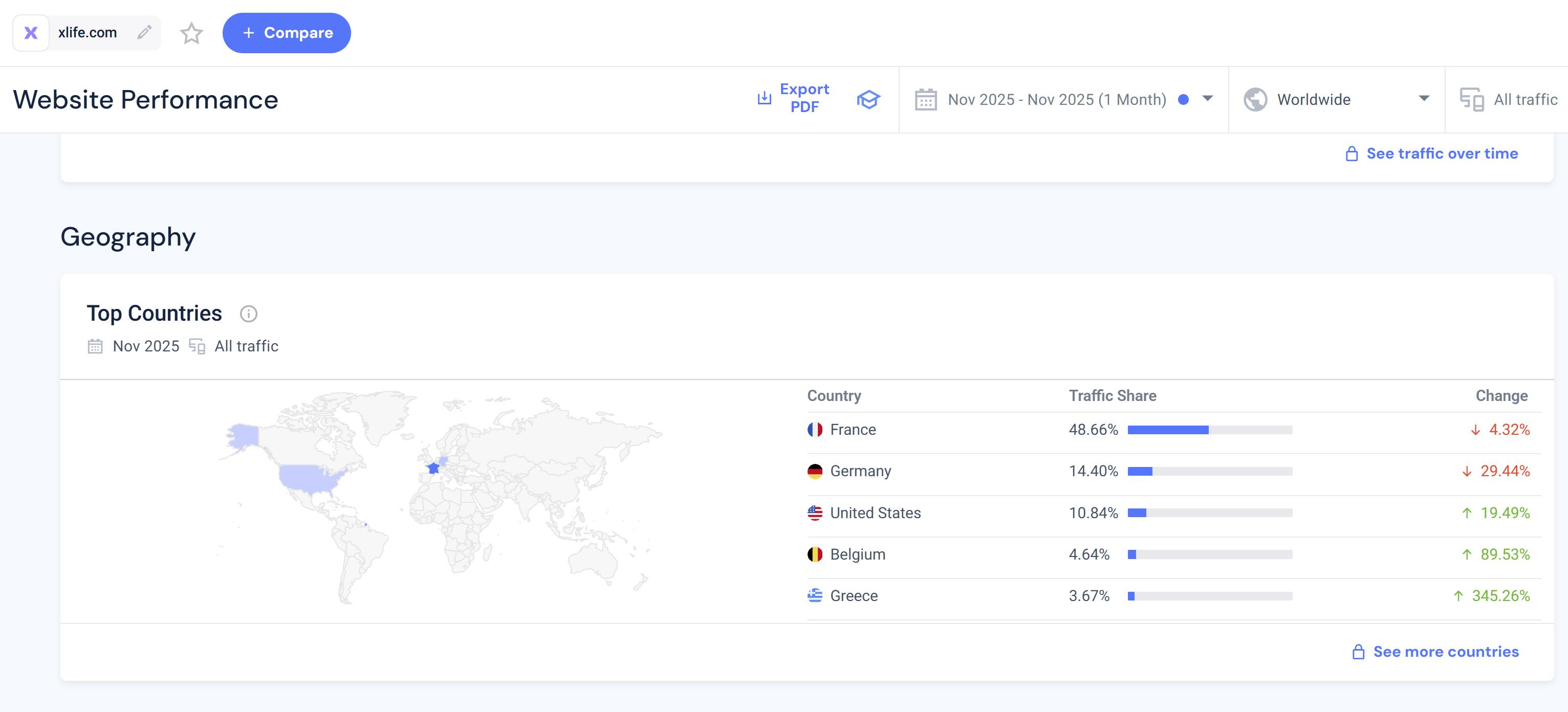The height and width of the screenshot is (712, 1568).
Task: Click the Traffic Share column header
Action: click(x=1112, y=395)
